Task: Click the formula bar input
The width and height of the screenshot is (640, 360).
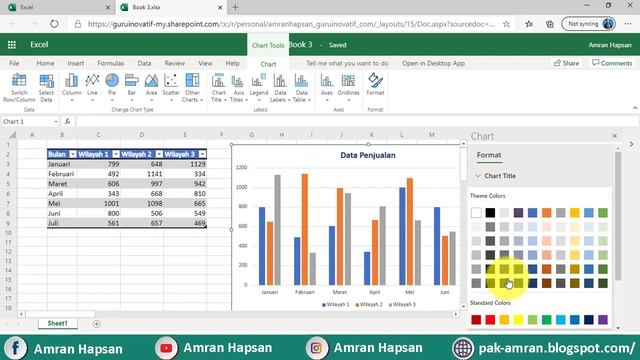Action: [x=356, y=121]
